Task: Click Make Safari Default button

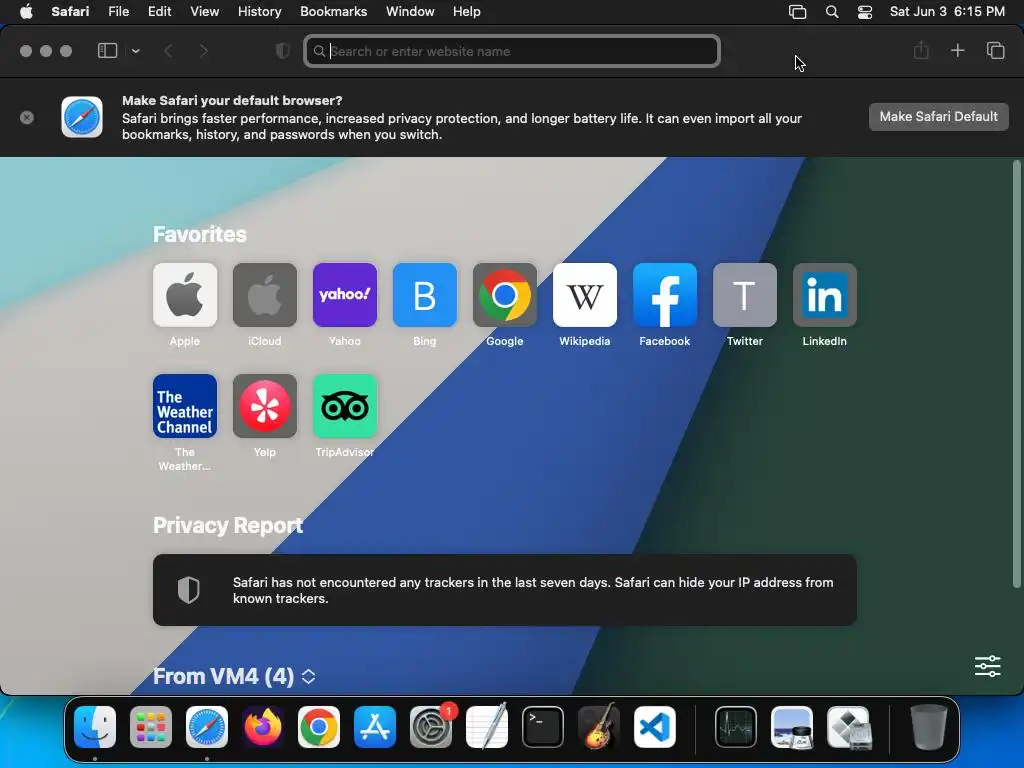Action: [938, 116]
